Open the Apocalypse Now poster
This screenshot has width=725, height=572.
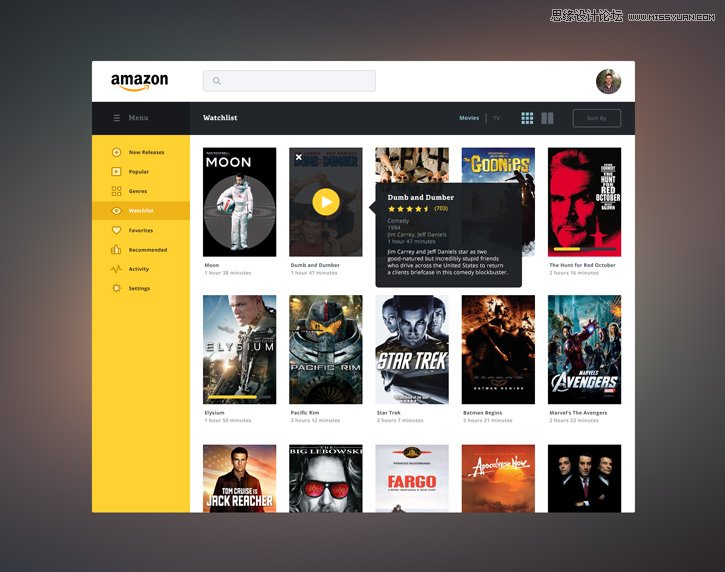pos(498,479)
